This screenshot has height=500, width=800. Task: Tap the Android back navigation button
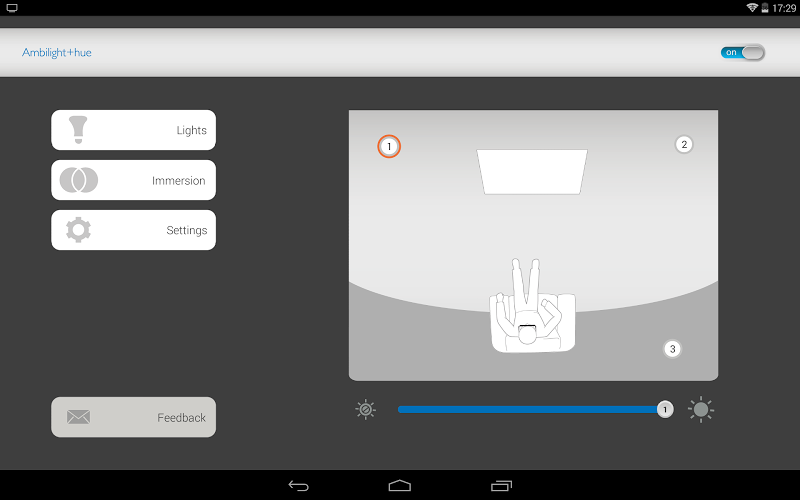coord(298,485)
